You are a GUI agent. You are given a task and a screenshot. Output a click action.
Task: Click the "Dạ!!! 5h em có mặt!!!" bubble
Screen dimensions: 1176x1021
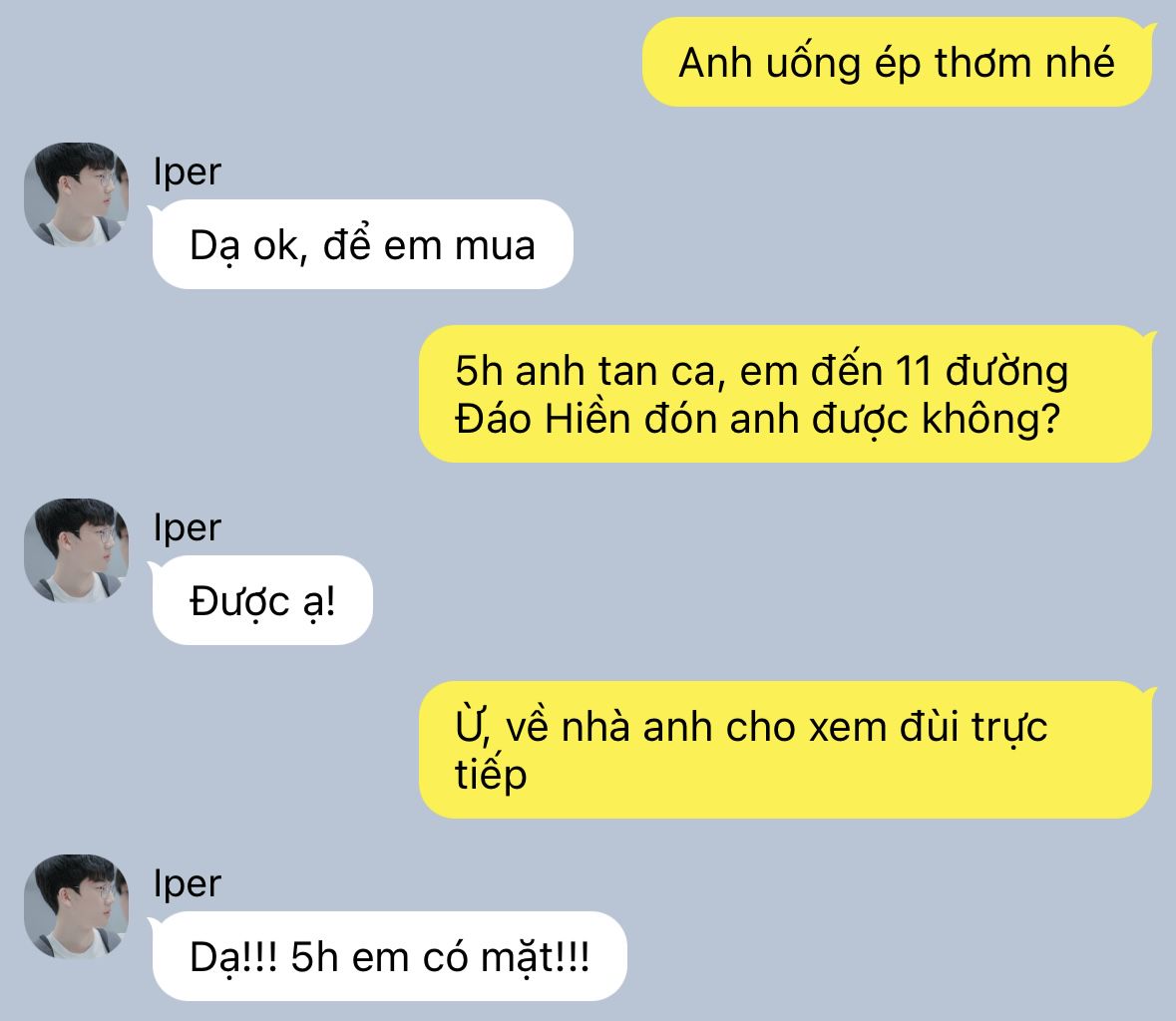point(389,956)
